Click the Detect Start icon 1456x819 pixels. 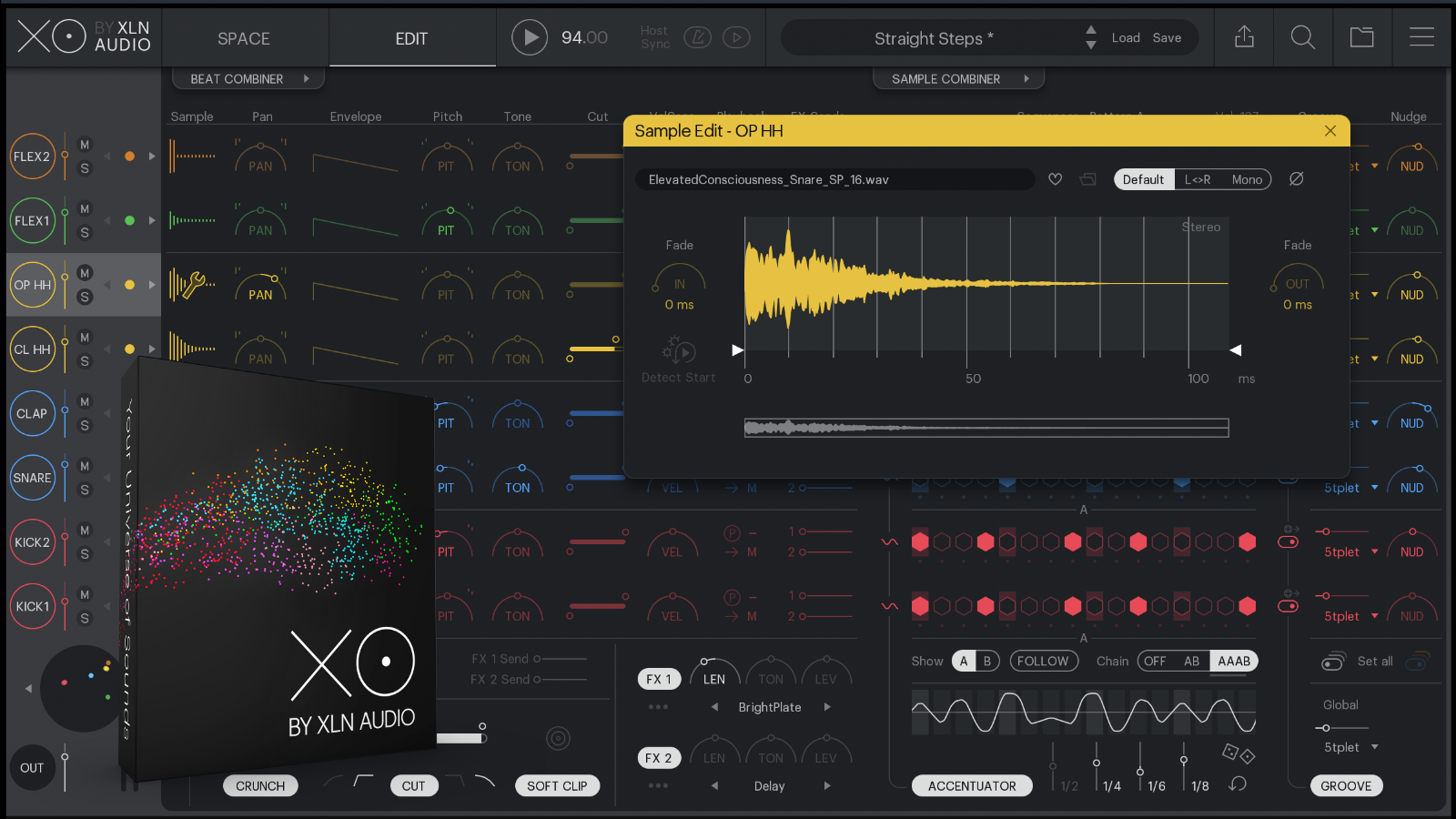pyautogui.click(x=679, y=351)
